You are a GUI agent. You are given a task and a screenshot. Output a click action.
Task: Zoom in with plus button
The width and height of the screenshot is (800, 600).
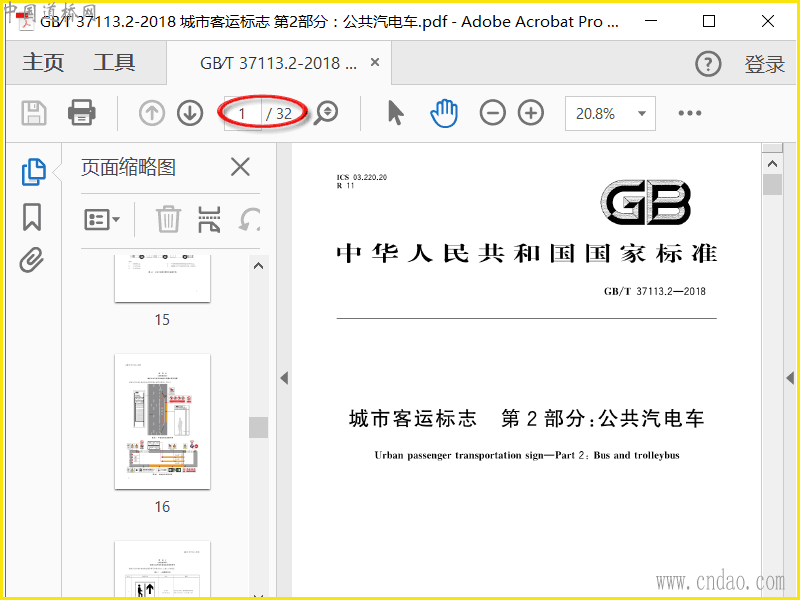(x=531, y=113)
